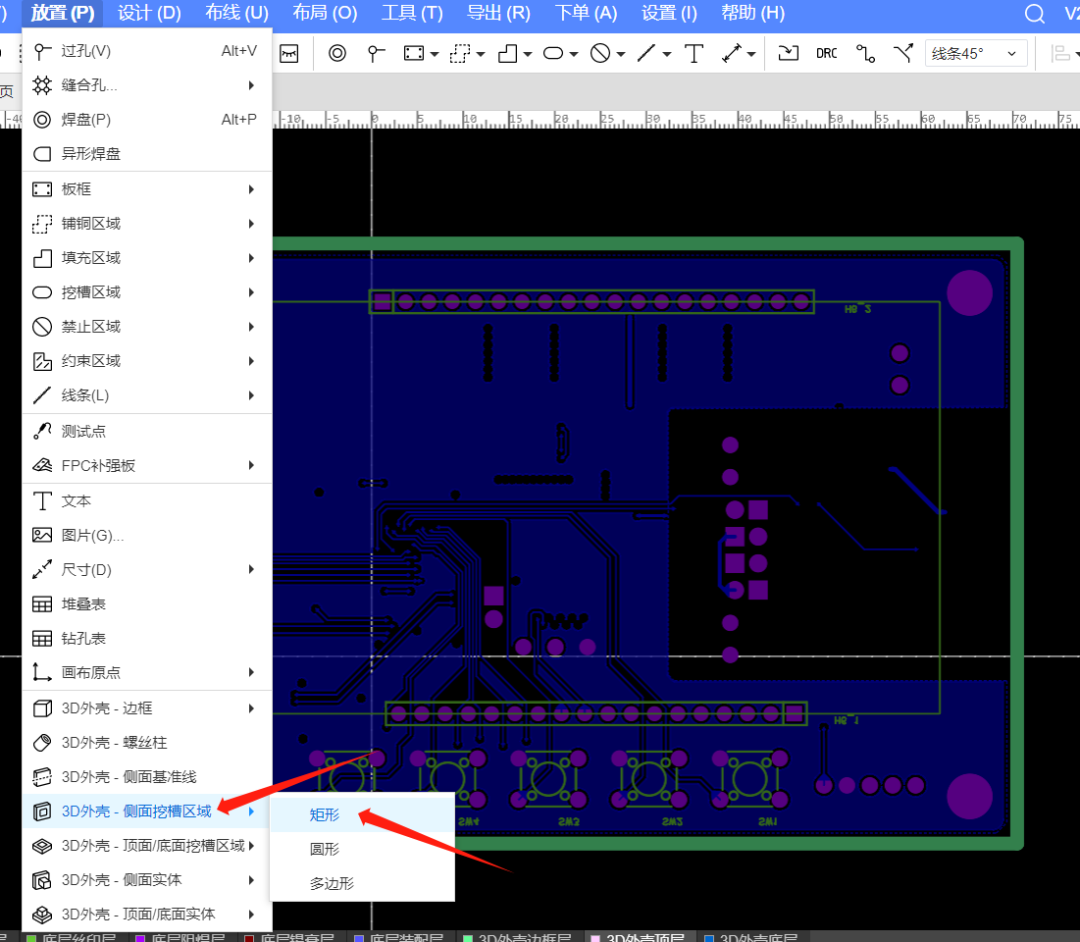Screen dimensions: 1080x942
Task: Click the box-with-arrow icon left of DRC
Action: pyautogui.click(x=788, y=53)
